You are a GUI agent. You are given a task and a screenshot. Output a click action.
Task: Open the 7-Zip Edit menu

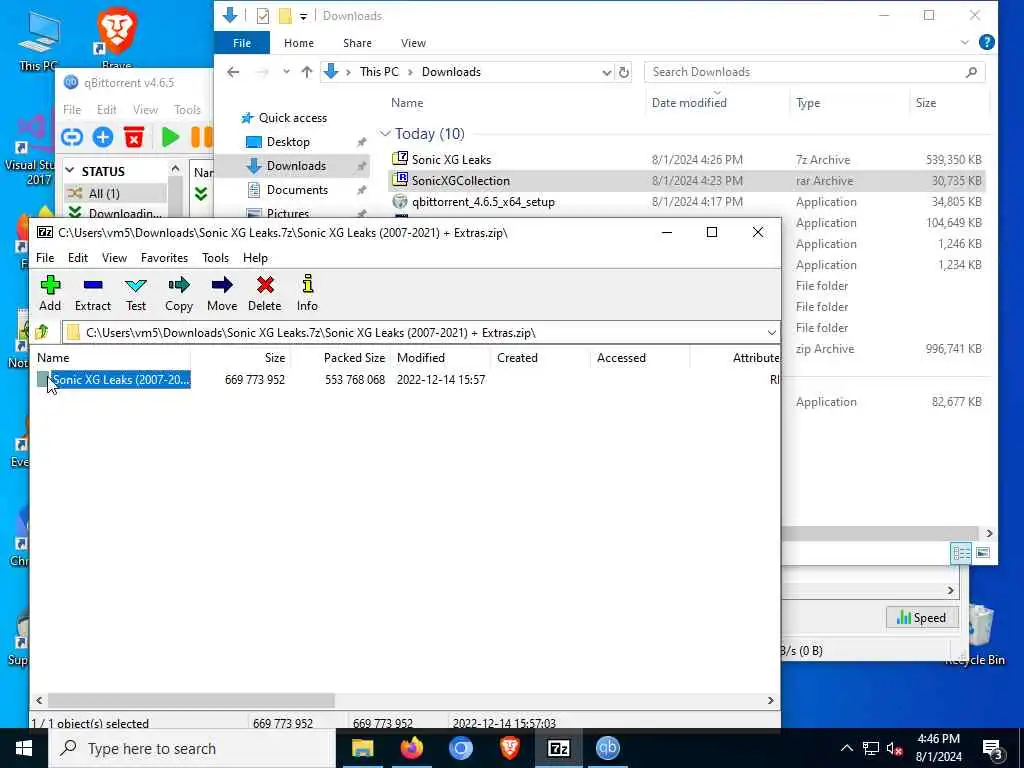tap(78, 258)
